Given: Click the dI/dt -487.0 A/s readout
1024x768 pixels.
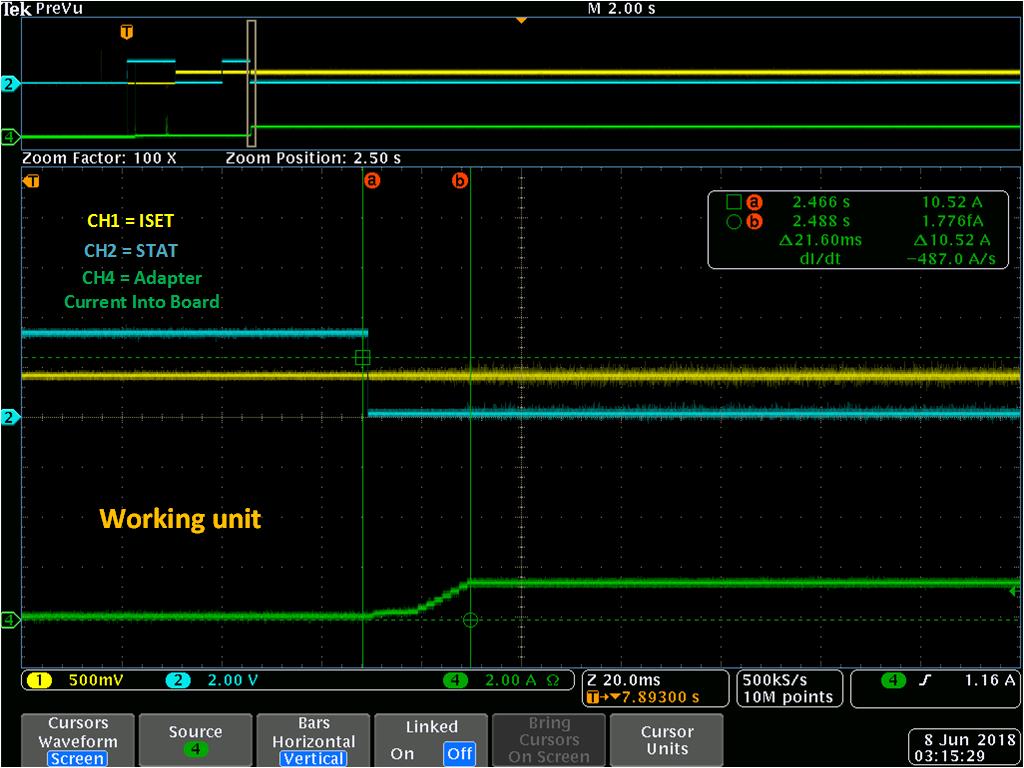Looking at the screenshot, I should click(x=952, y=259).
